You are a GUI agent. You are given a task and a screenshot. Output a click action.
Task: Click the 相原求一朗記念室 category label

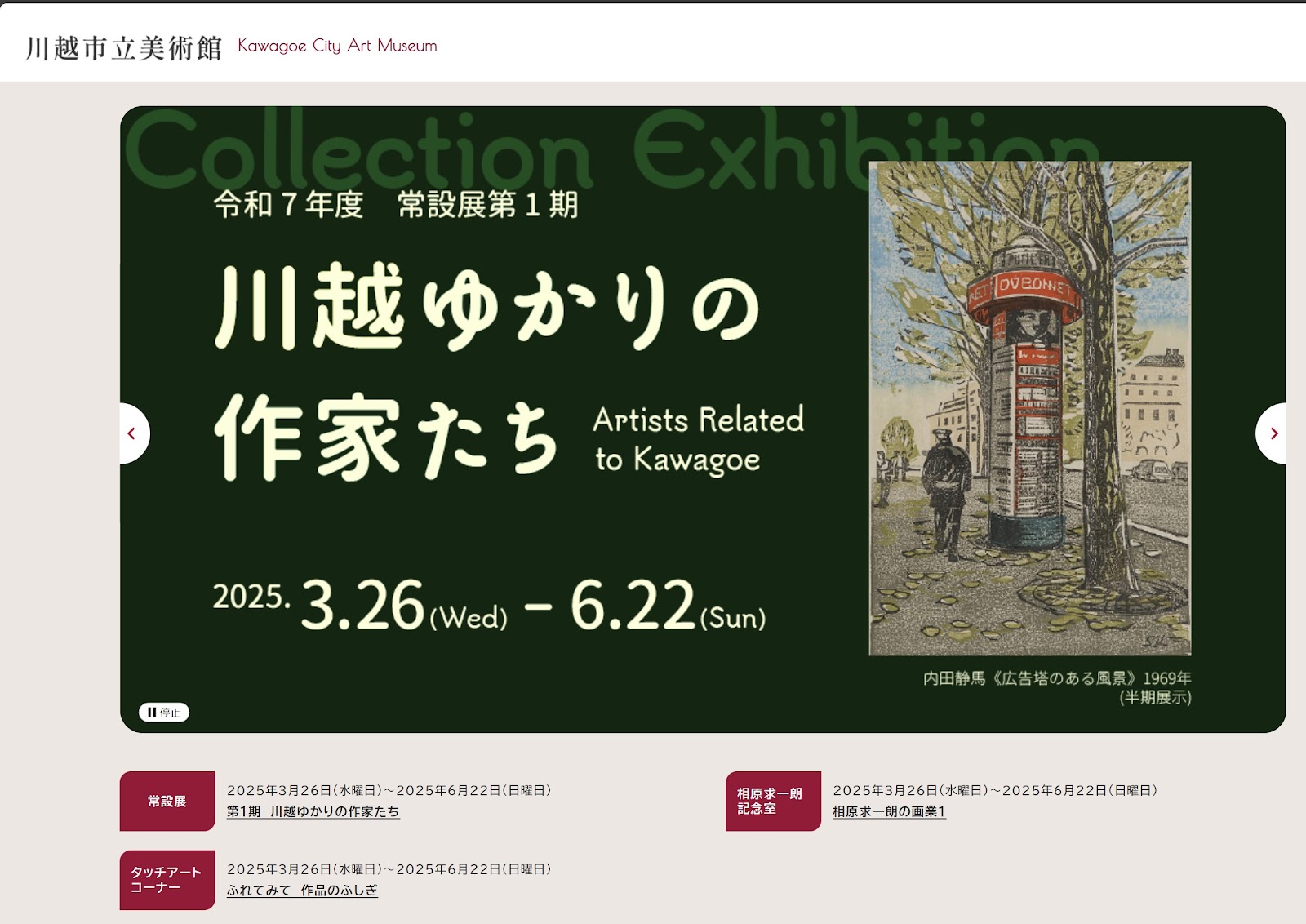[773, 802]
